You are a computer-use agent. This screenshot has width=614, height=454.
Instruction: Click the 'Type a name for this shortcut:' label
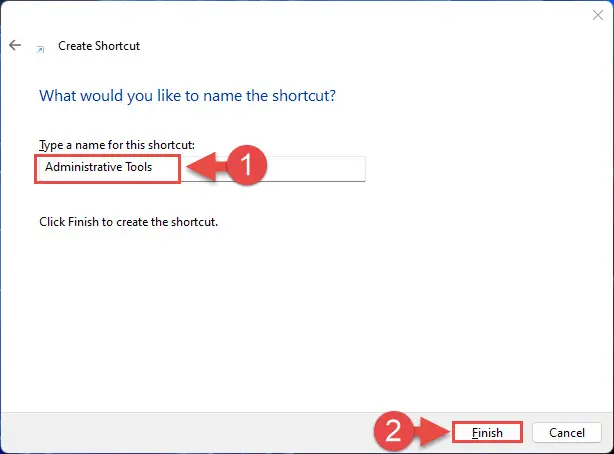point(117,145)
